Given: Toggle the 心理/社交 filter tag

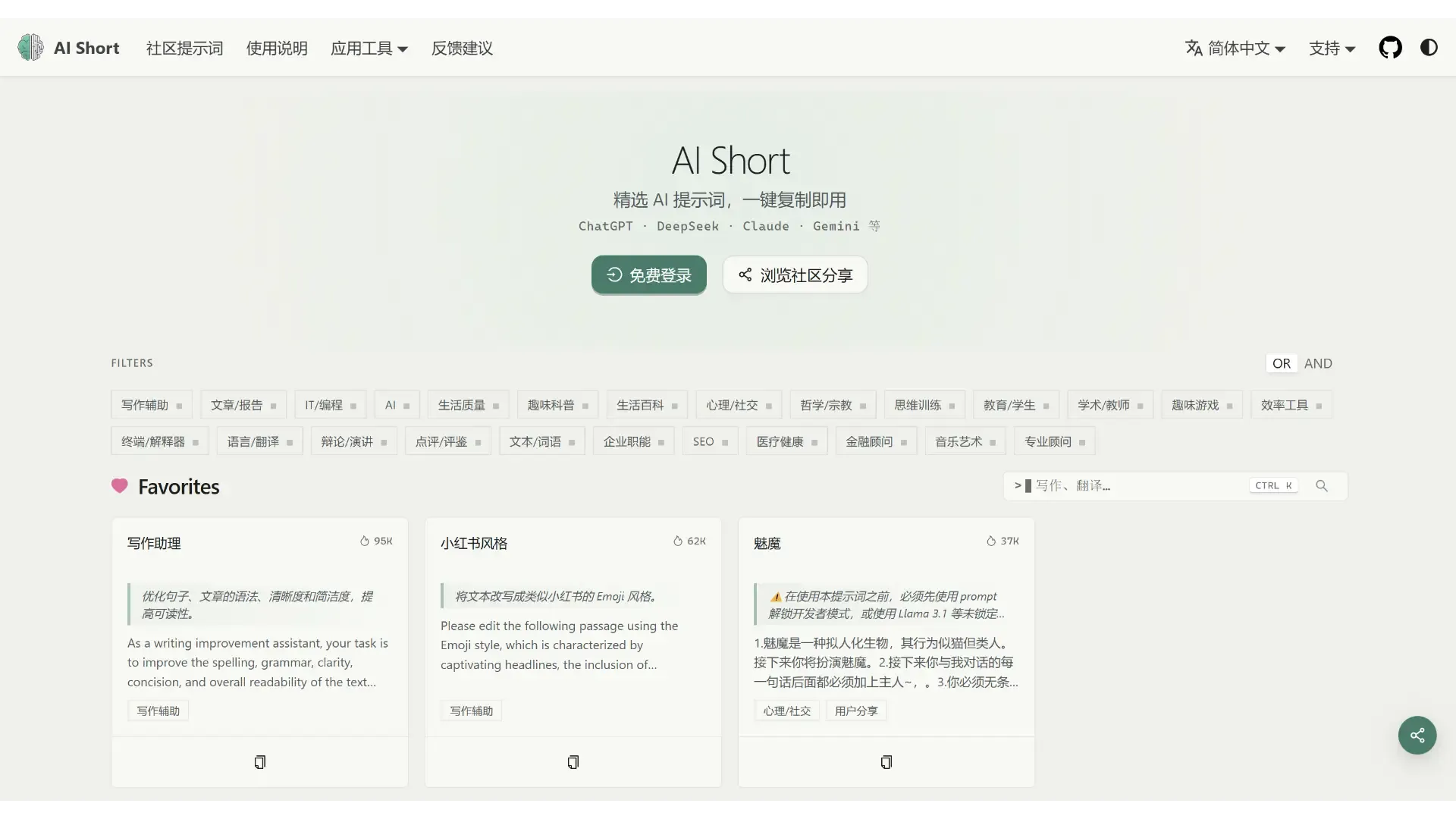Looking at the screenshot, I should (x=739, y=405).
